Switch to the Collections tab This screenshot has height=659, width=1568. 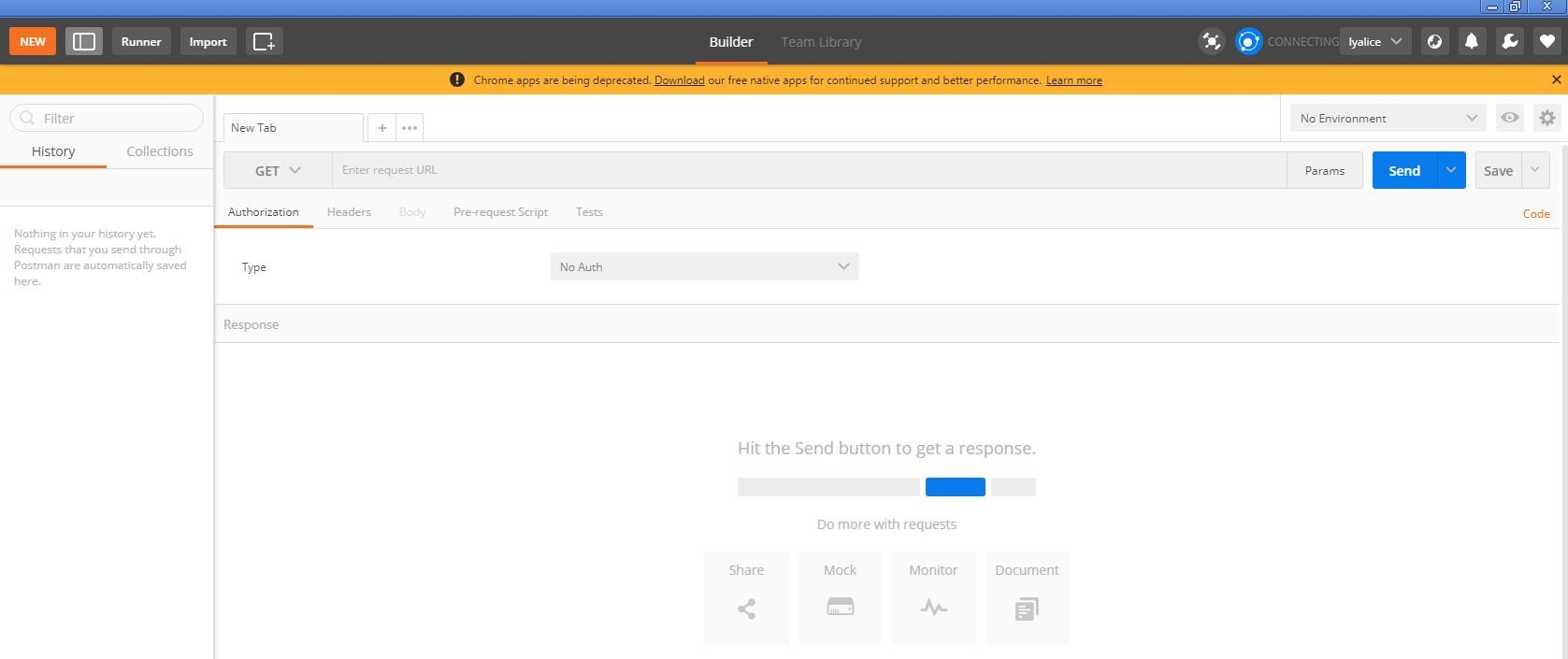point(160,151)
